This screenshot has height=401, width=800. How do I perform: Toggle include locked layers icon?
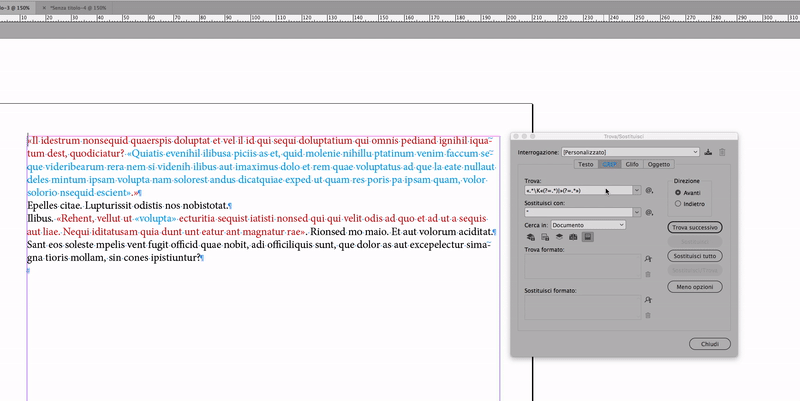tap(531, 237)
